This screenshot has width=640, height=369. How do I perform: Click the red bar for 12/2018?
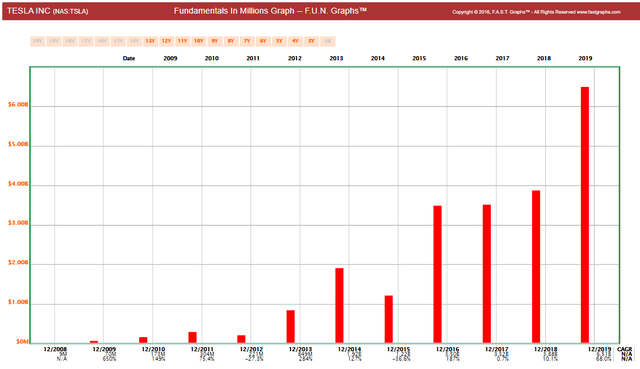pyautogui.click(x=536, y=267)
